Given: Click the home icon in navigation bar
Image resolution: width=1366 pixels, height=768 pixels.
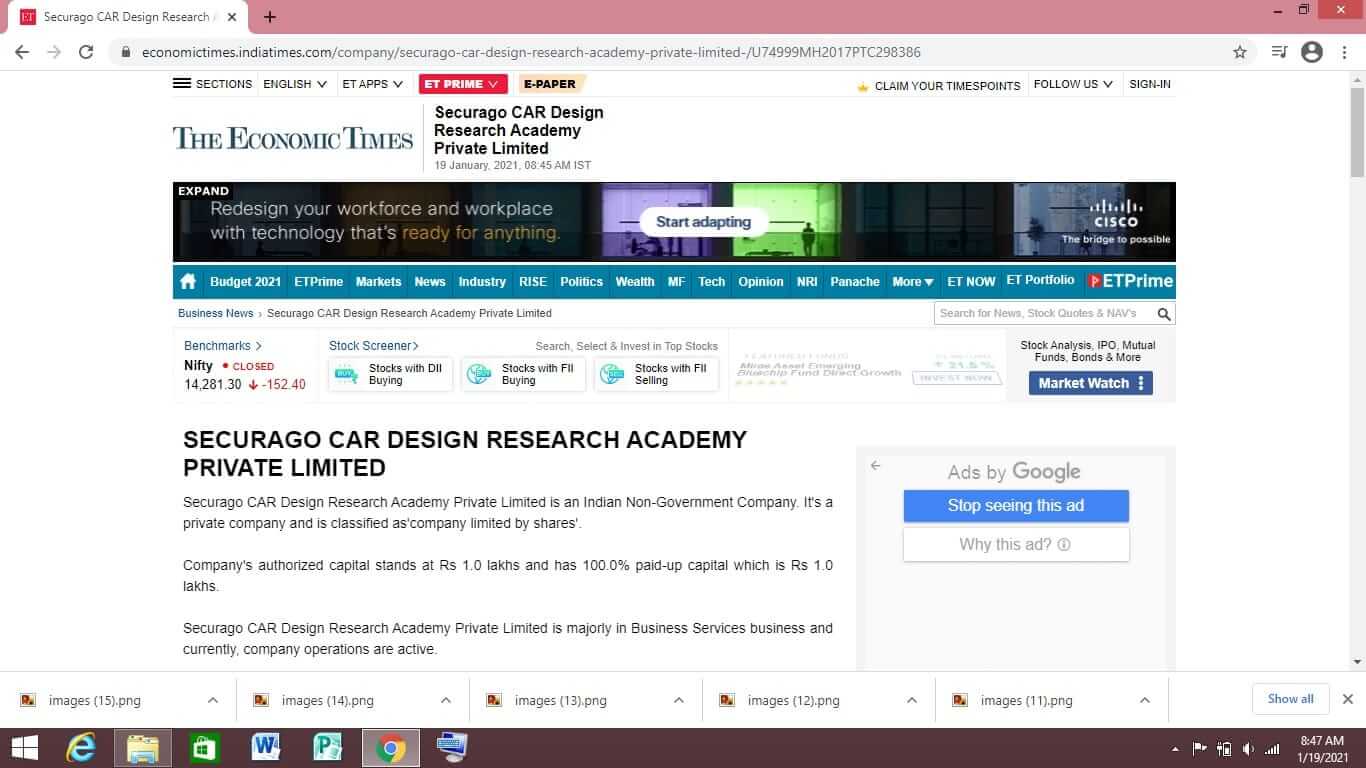Looking at the screenshot, I should point(188,282).
